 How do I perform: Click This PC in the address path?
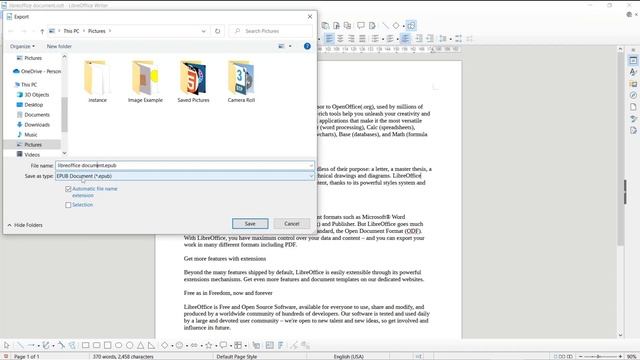click(x=71, y=31)
